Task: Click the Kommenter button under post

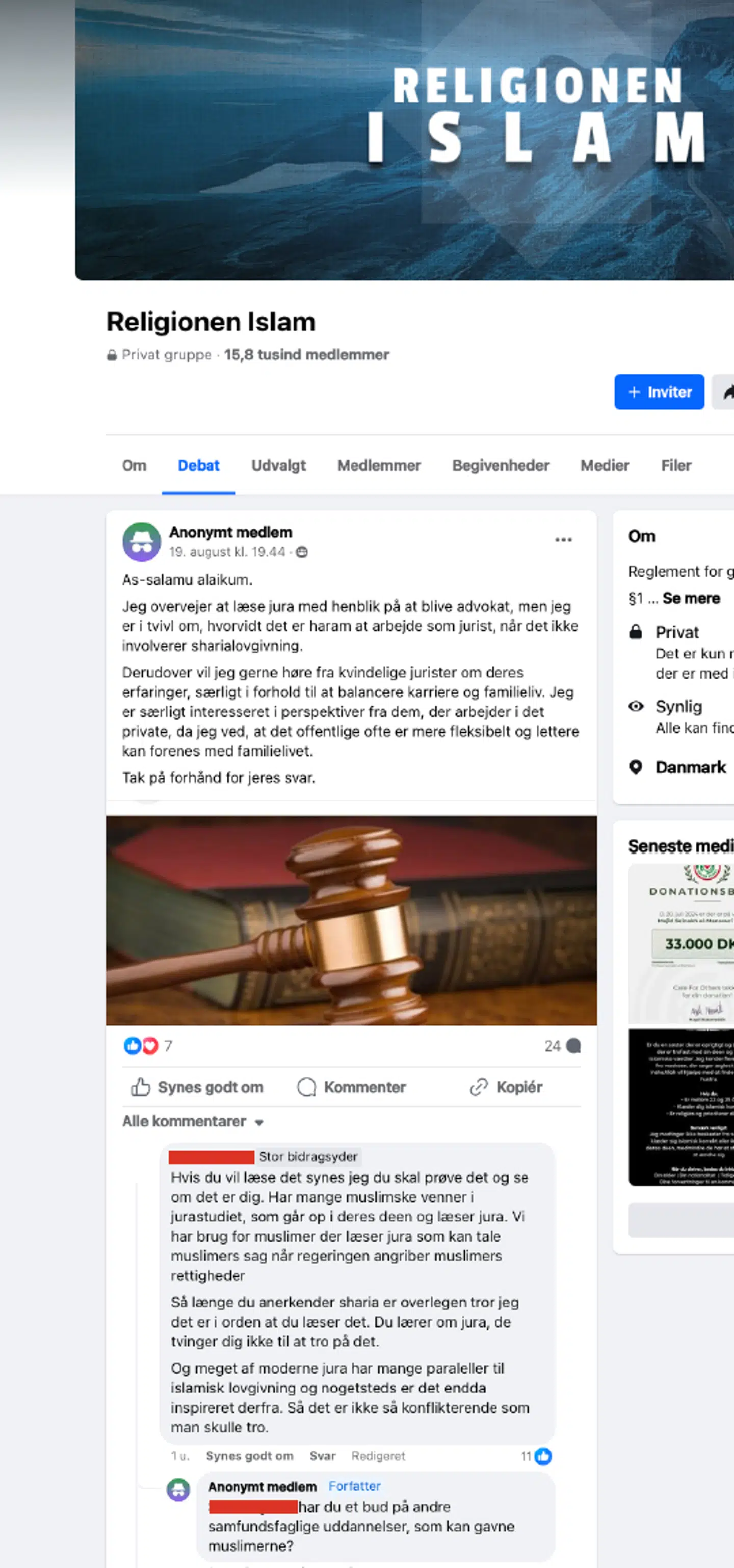Action: pyautogui.click(x=351, y=1087)
